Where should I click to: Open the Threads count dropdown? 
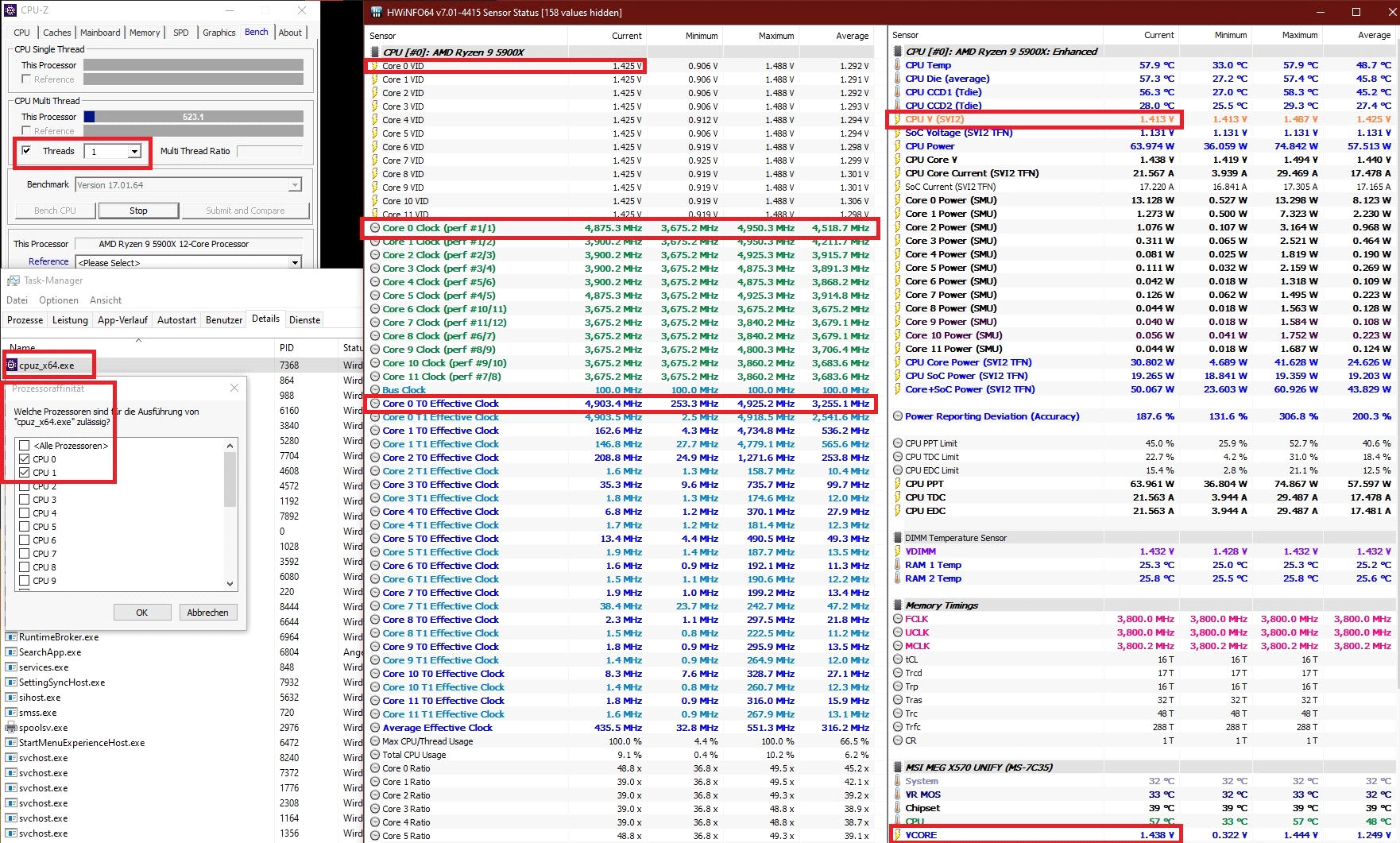click(134, 152)
